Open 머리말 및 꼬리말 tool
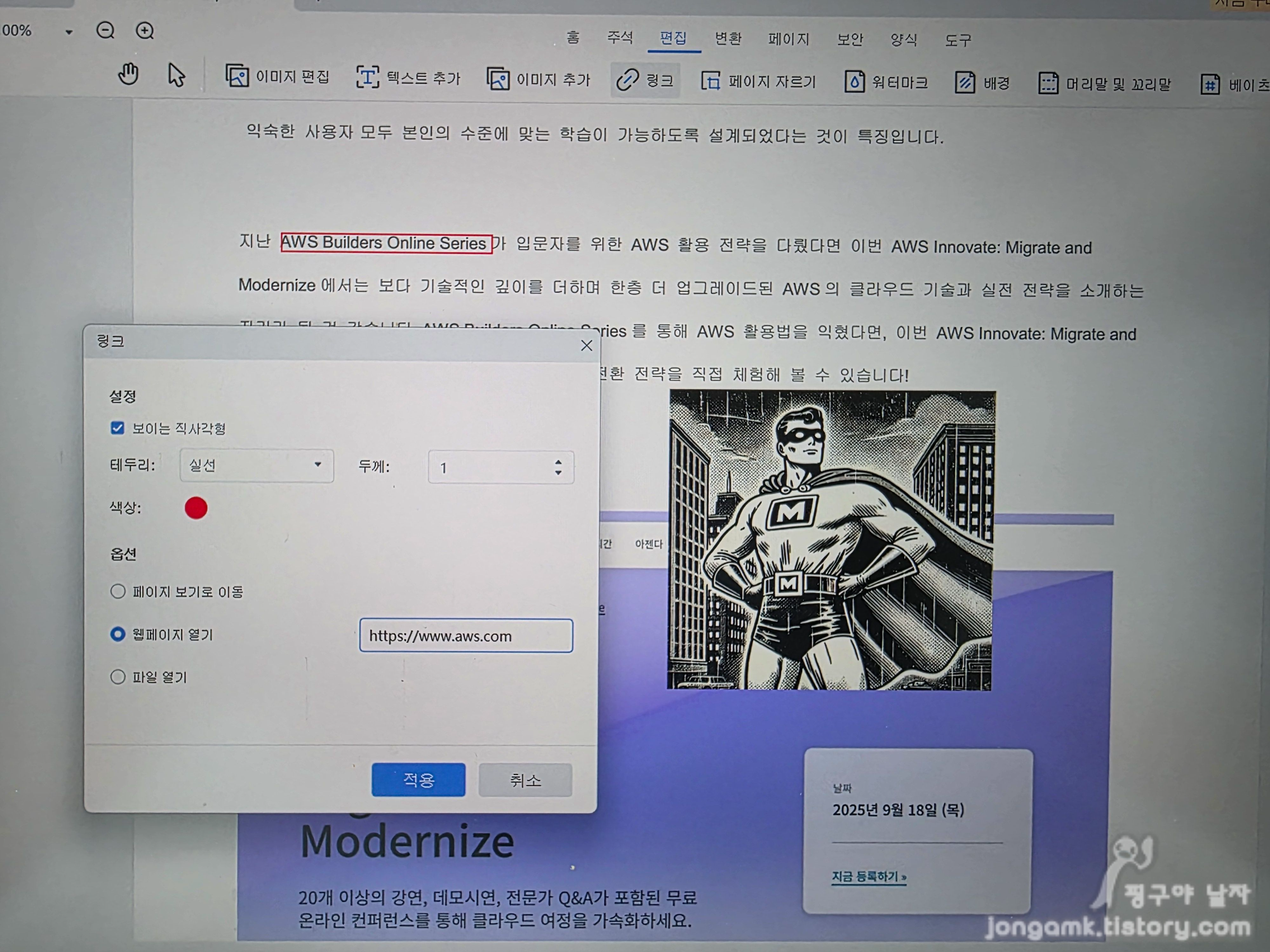This screenshot has height=952, width=1270. pos(1104,84)
